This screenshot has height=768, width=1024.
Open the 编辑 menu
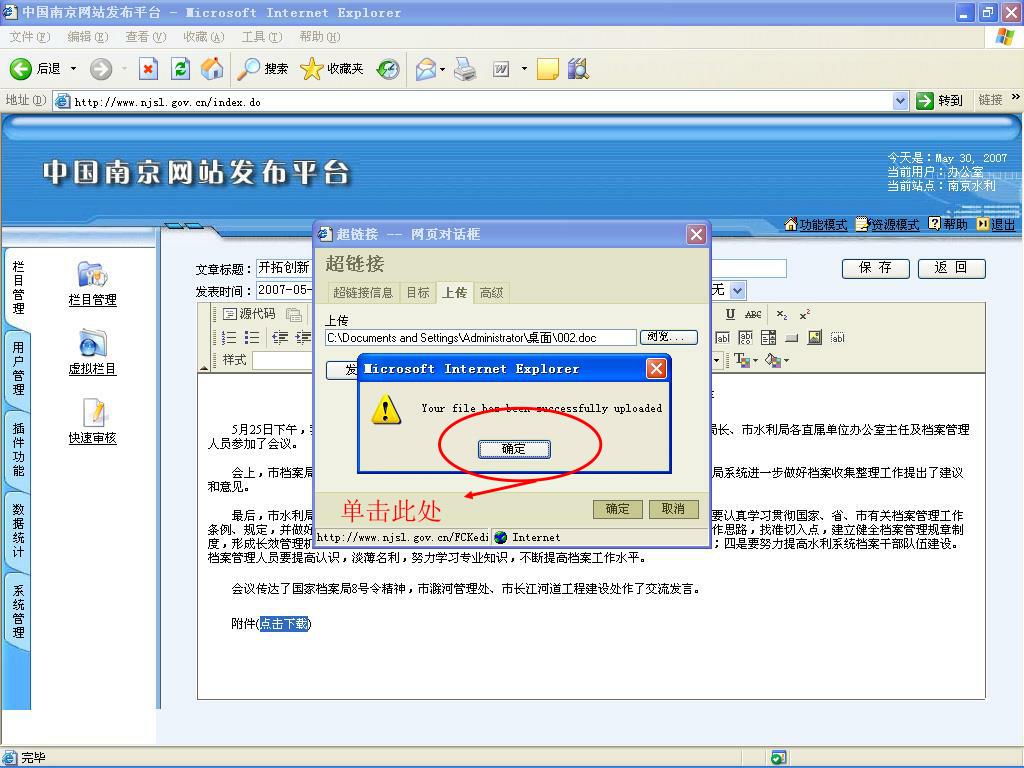[88, 37]
